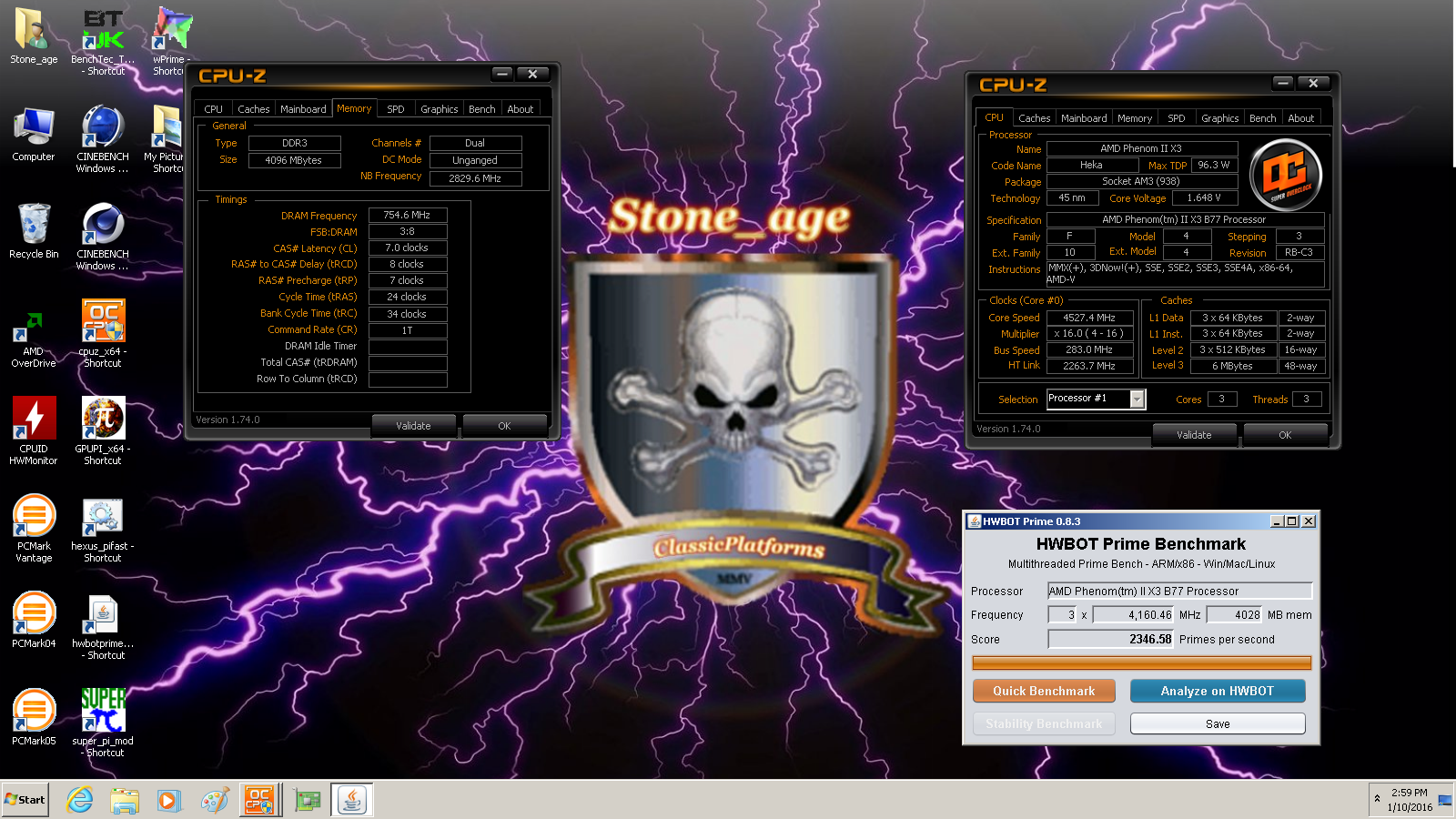Open SPD tab in left CPU-Z window

click(396, 109)
